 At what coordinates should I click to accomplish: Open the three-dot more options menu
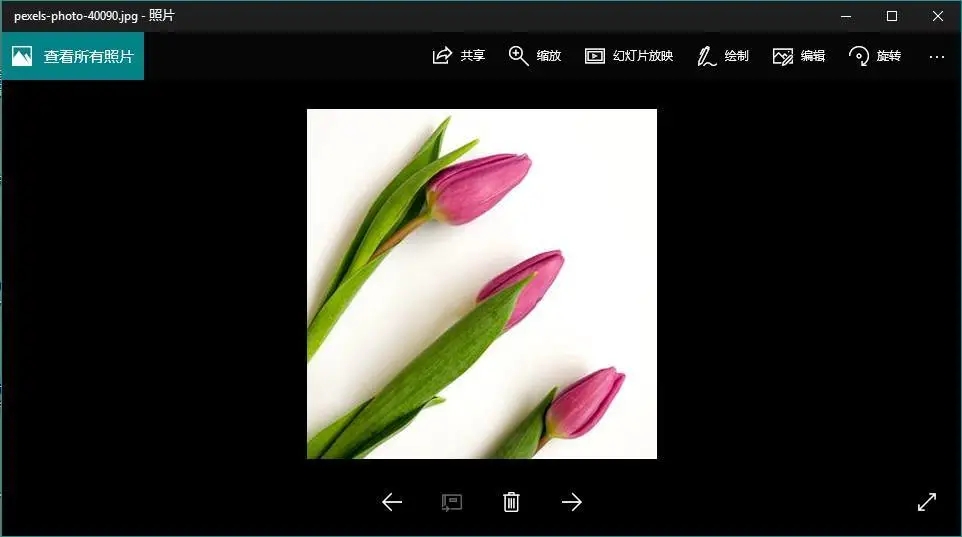click(936, 56)
